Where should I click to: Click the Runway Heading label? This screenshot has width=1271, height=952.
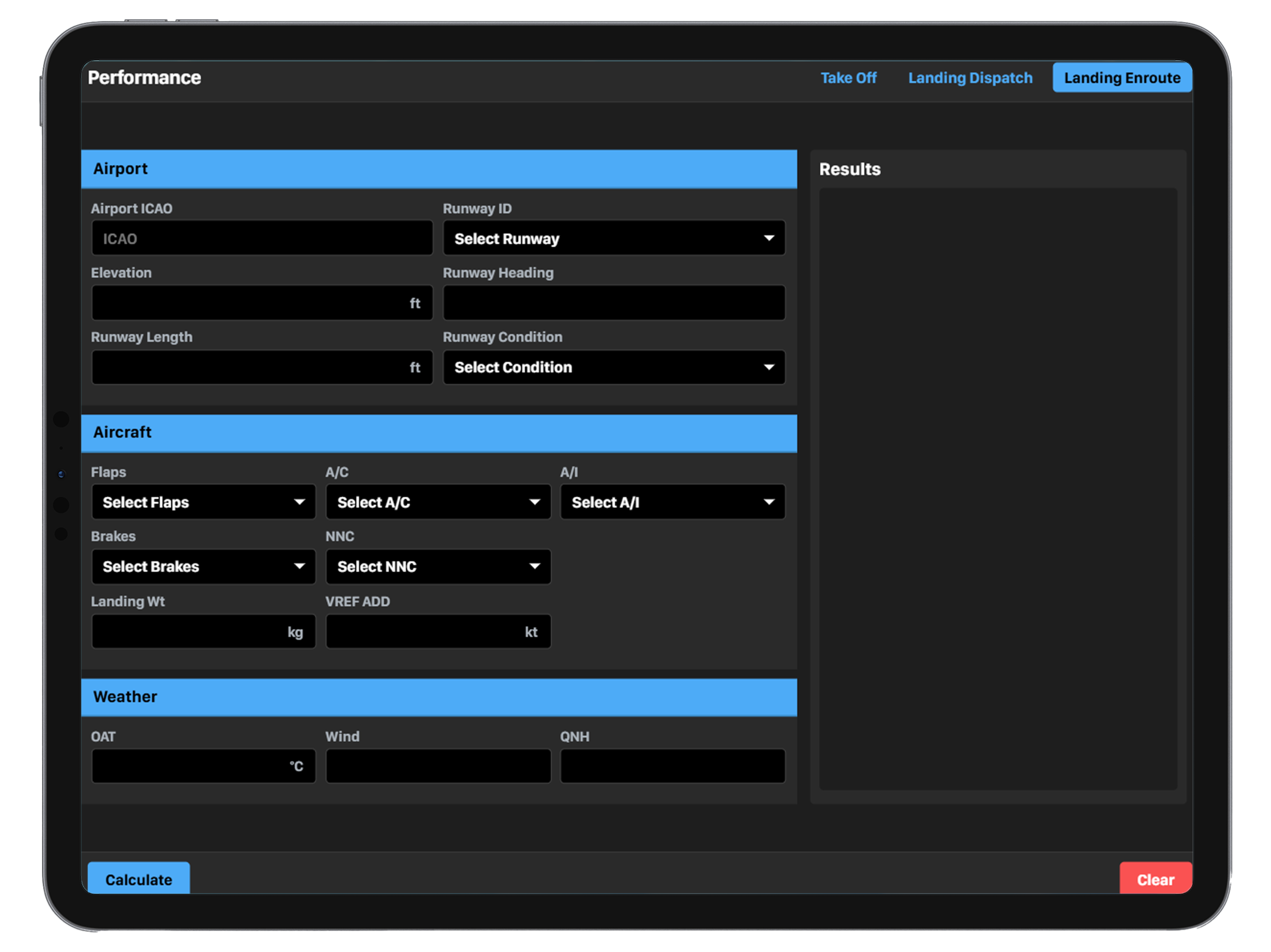pyautogui.click(x=498, y=273)
